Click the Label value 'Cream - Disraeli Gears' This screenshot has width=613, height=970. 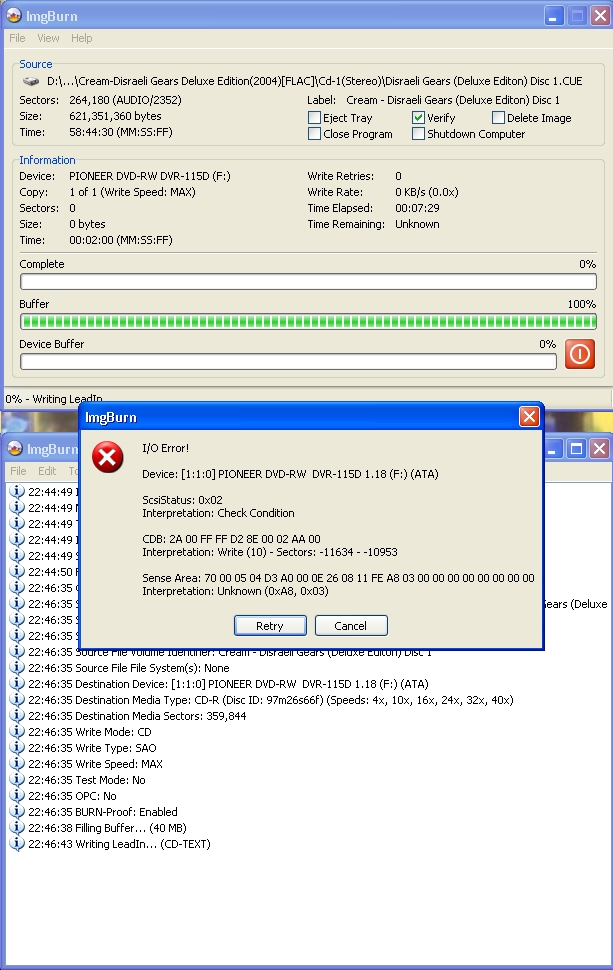453,100
